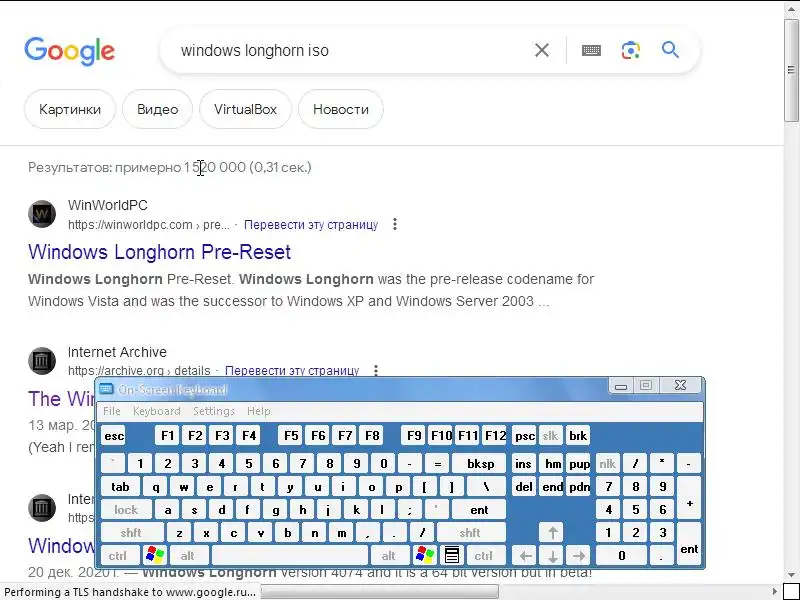Open the Settings menu of On-Screen Keyboard

point(214,411)
